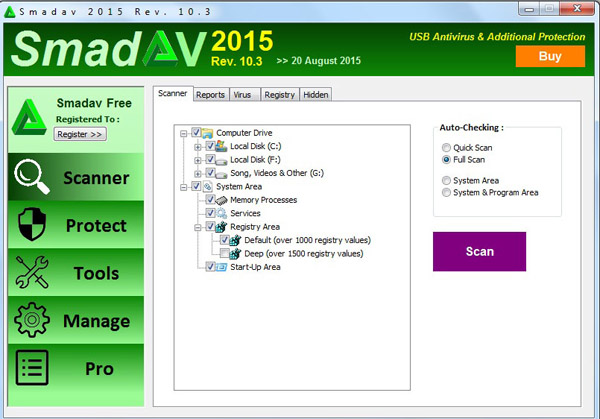600x419 pixels.
Task: Click the Start-Up Area icon
Action: click(221, 267)
